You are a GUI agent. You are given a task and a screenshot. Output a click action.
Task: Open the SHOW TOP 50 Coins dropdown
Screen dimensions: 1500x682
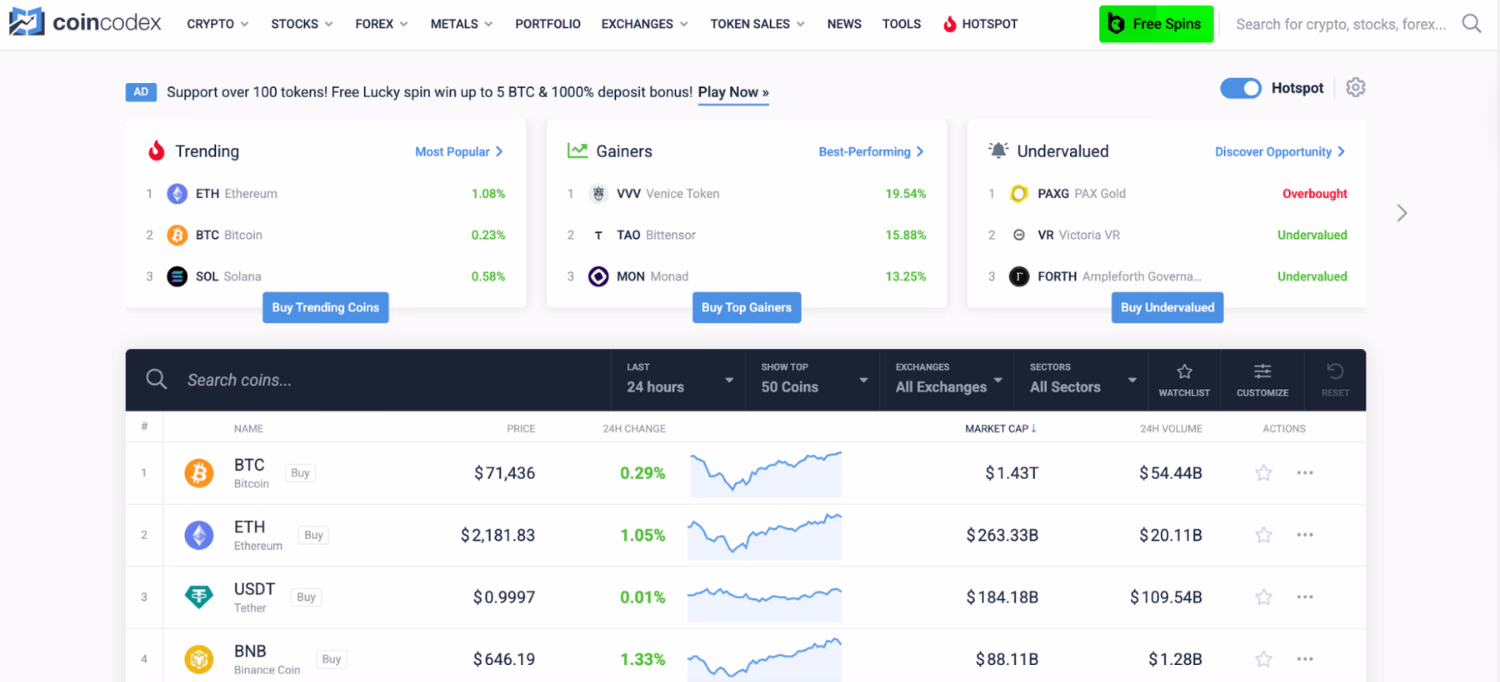[x=811, y=380]
